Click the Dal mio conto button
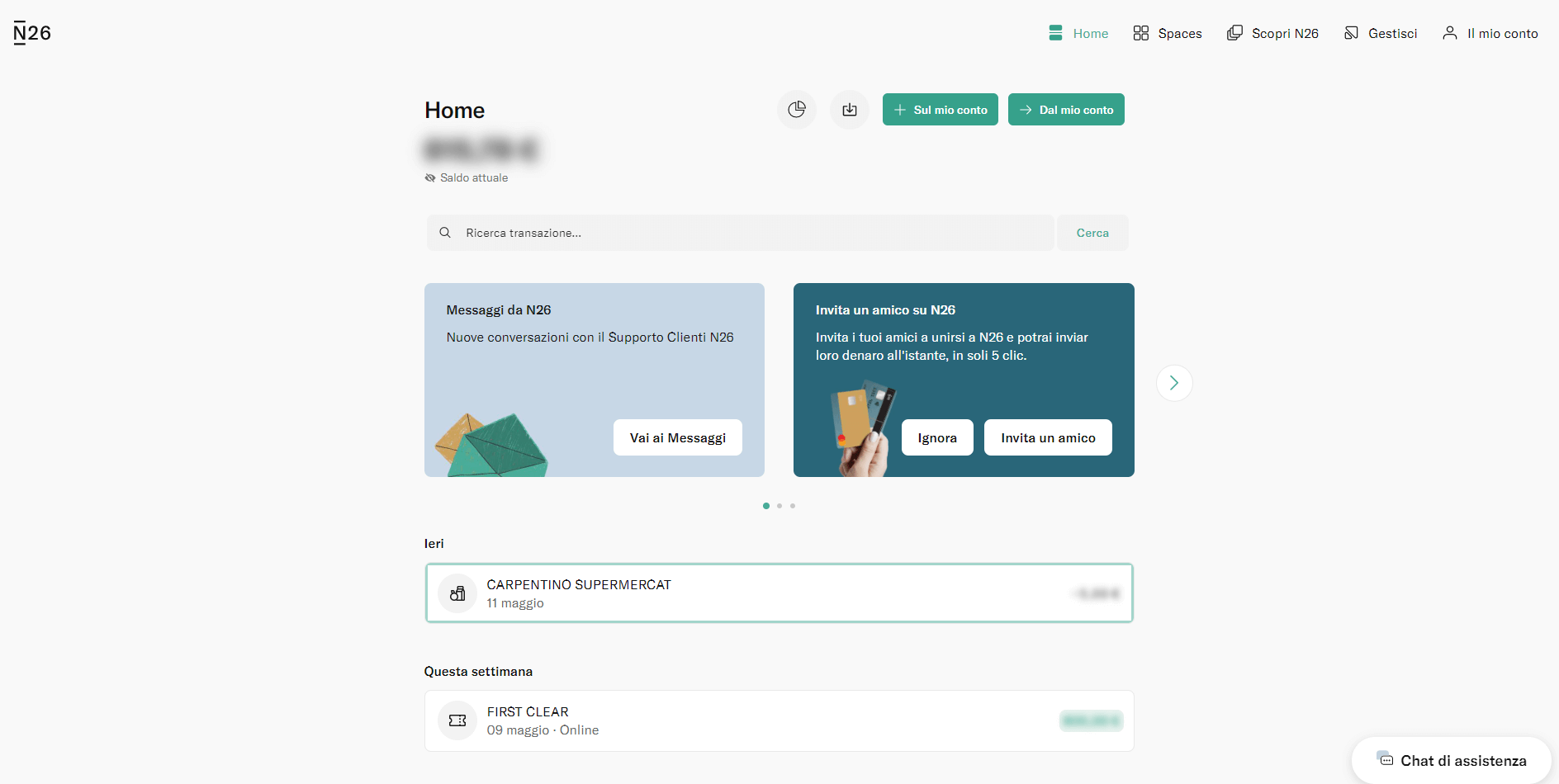The width and height of the screenshot is (1559, 784). (1066, 110)
